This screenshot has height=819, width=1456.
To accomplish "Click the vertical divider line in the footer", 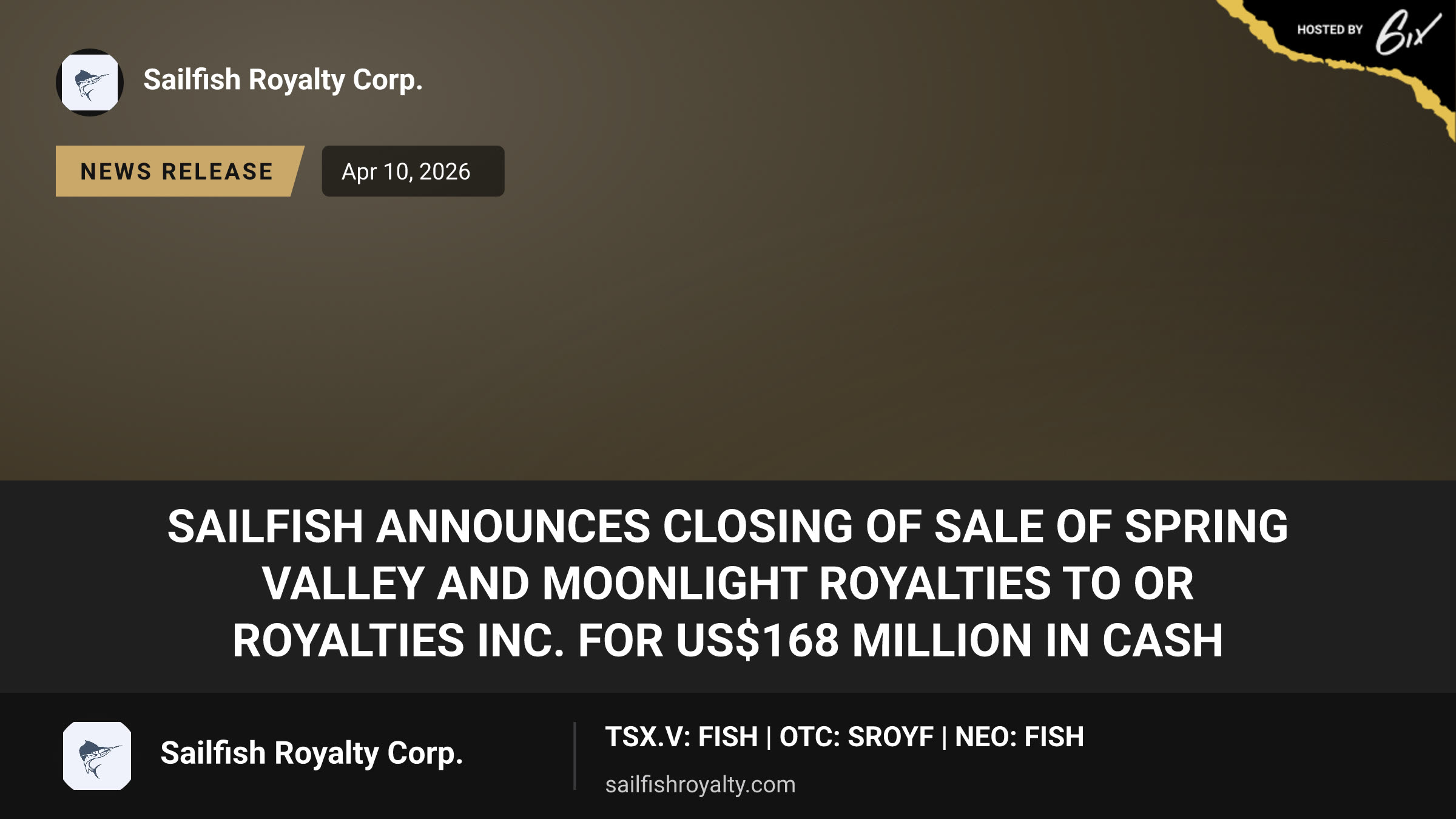I will click(x=574, y=756).
